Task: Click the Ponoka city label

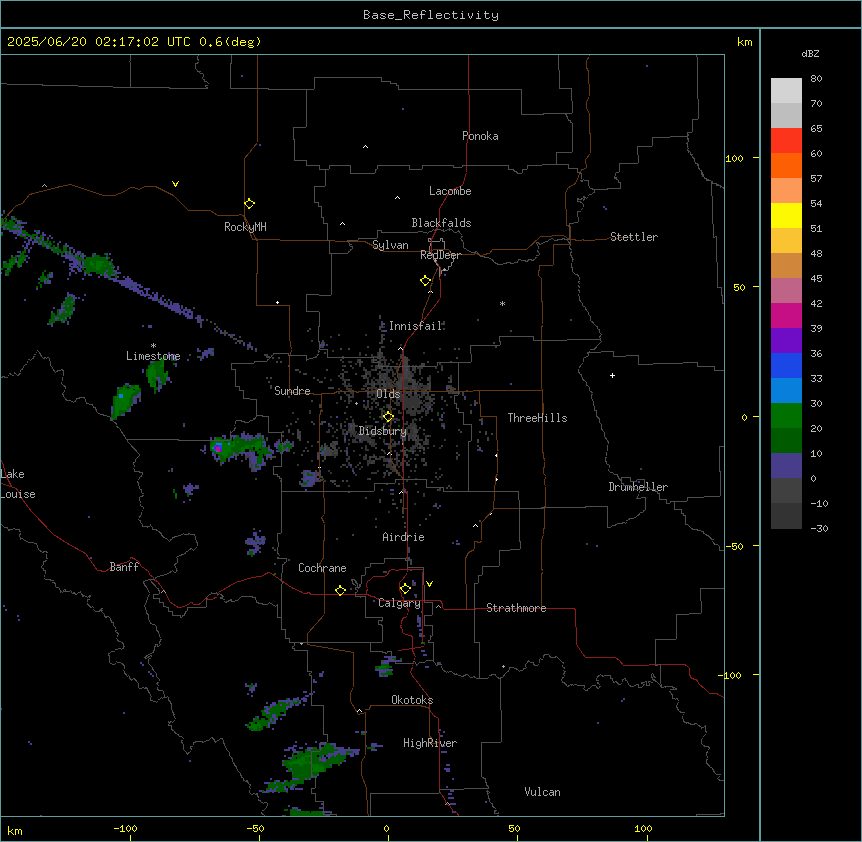Action: [x=480, y=136]
